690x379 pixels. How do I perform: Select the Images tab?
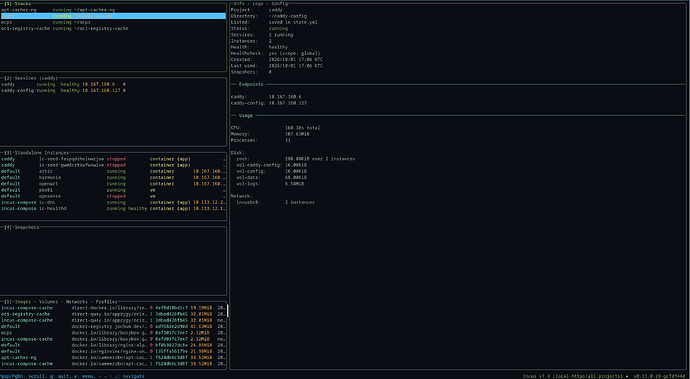pos(23,302)
